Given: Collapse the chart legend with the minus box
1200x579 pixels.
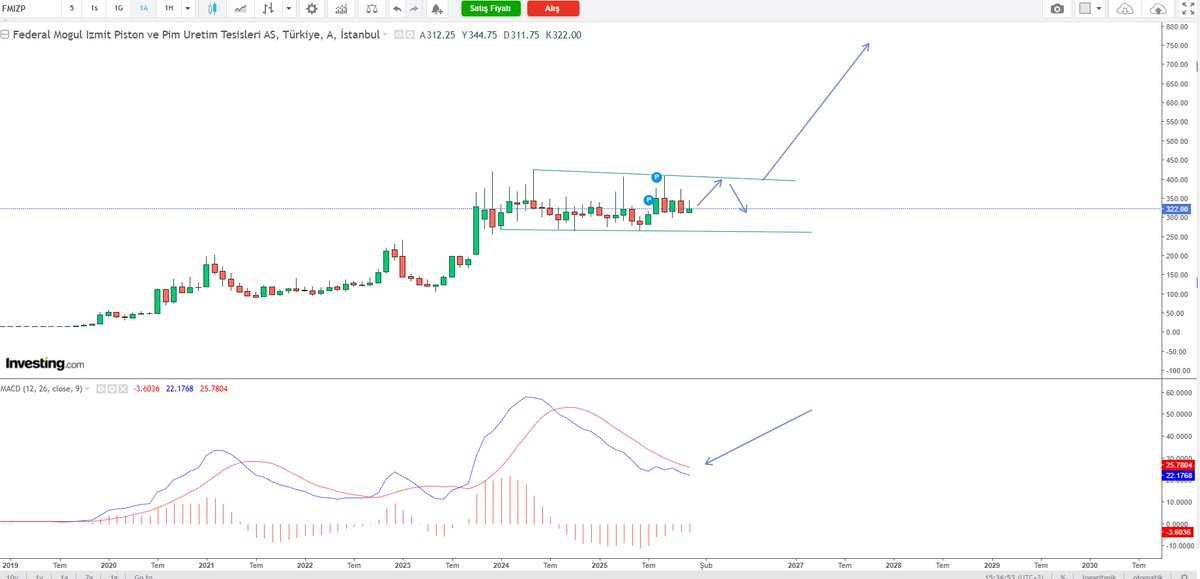Looking at the screenshot, I should click(5, 35).
